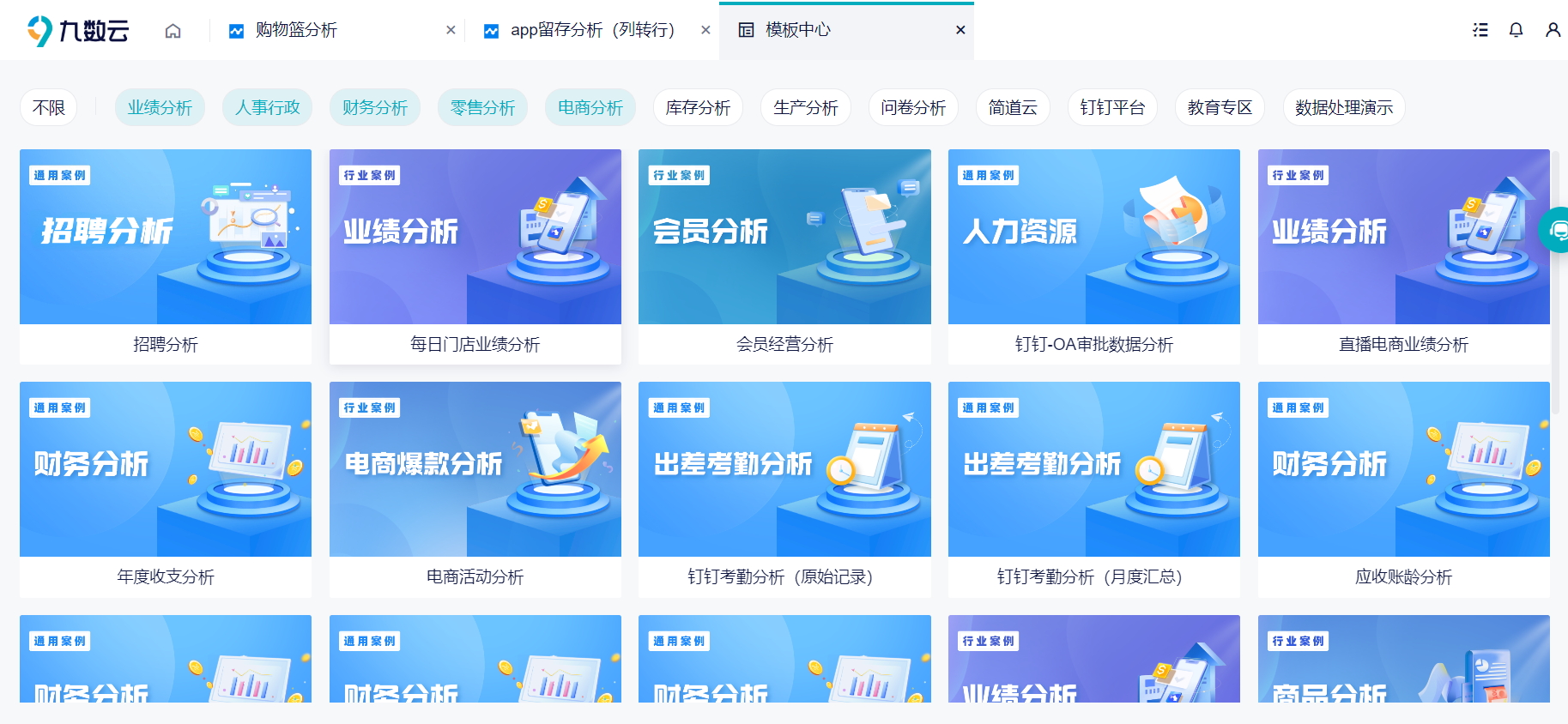The image size is (1568, 724).
Task: Select the 钉钉平台 filter tag
Action: pos(1112,107)
